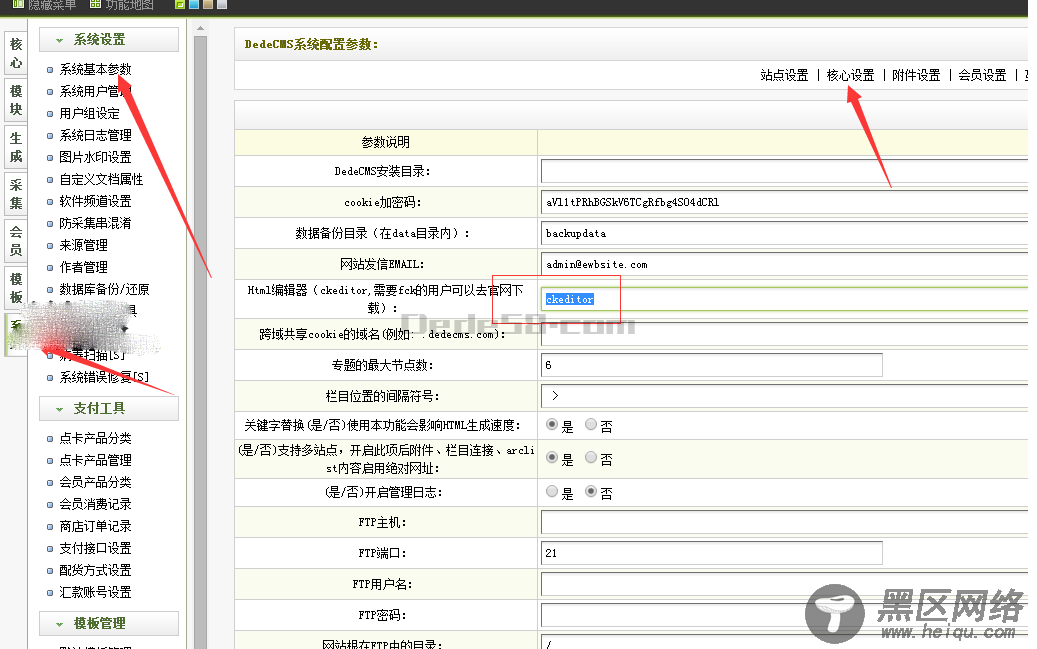Open 会员消费记录 in sidebar
This screenshot has width=1037, height=649.
pos(95,504)
